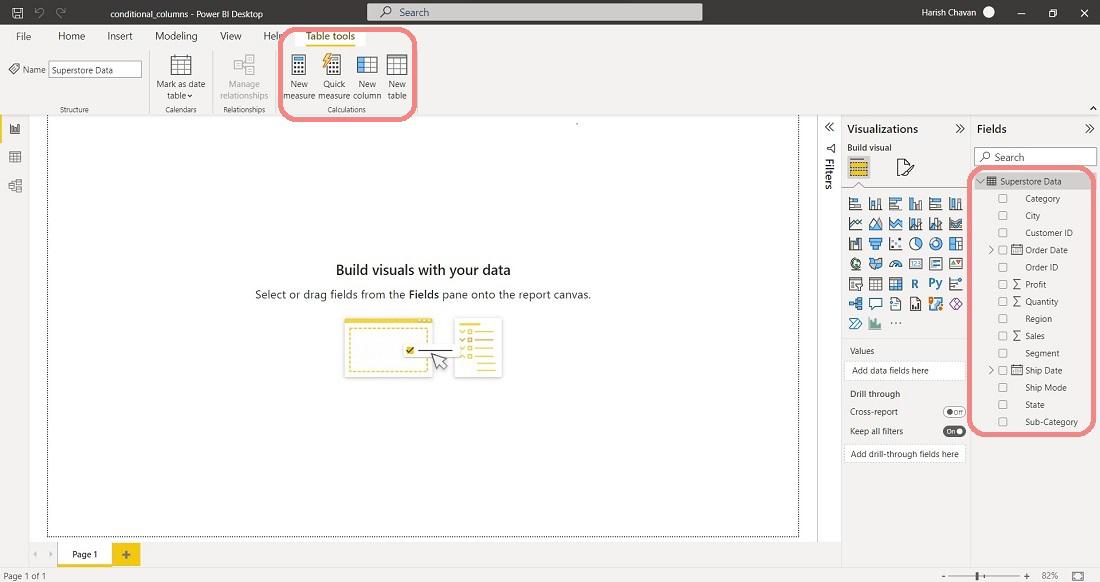Open the Harish Chavan account
This screenshot has height=582, width=1100.
pyautogui.click(x=958, y=12)
